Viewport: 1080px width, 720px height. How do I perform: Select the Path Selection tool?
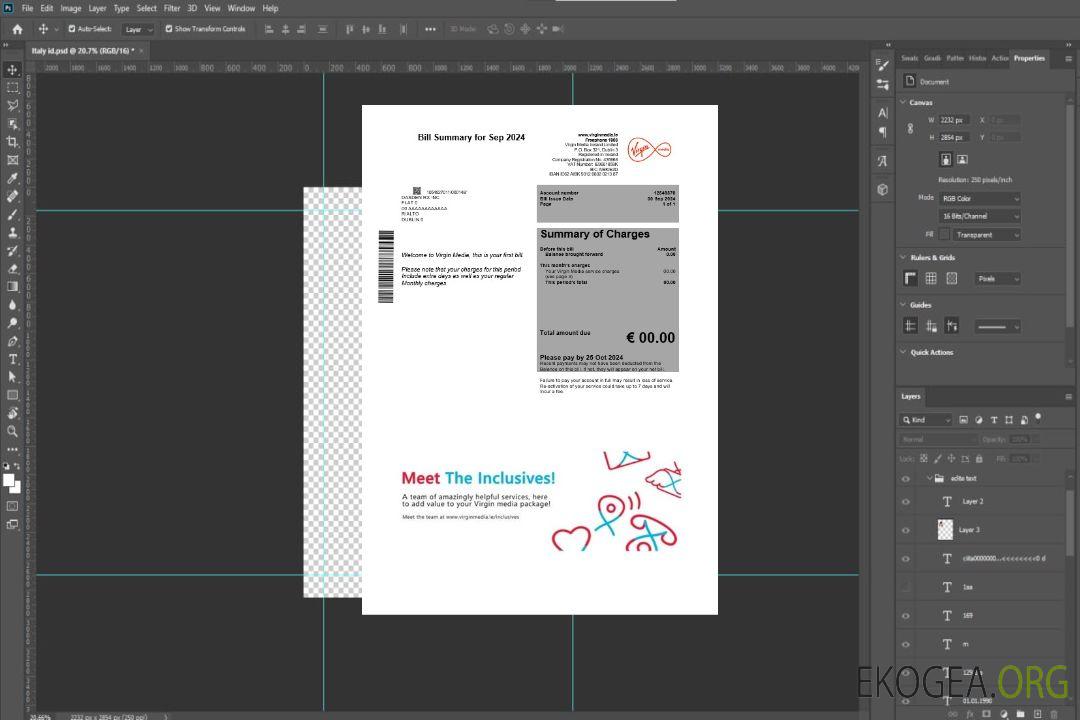(12, 377)
